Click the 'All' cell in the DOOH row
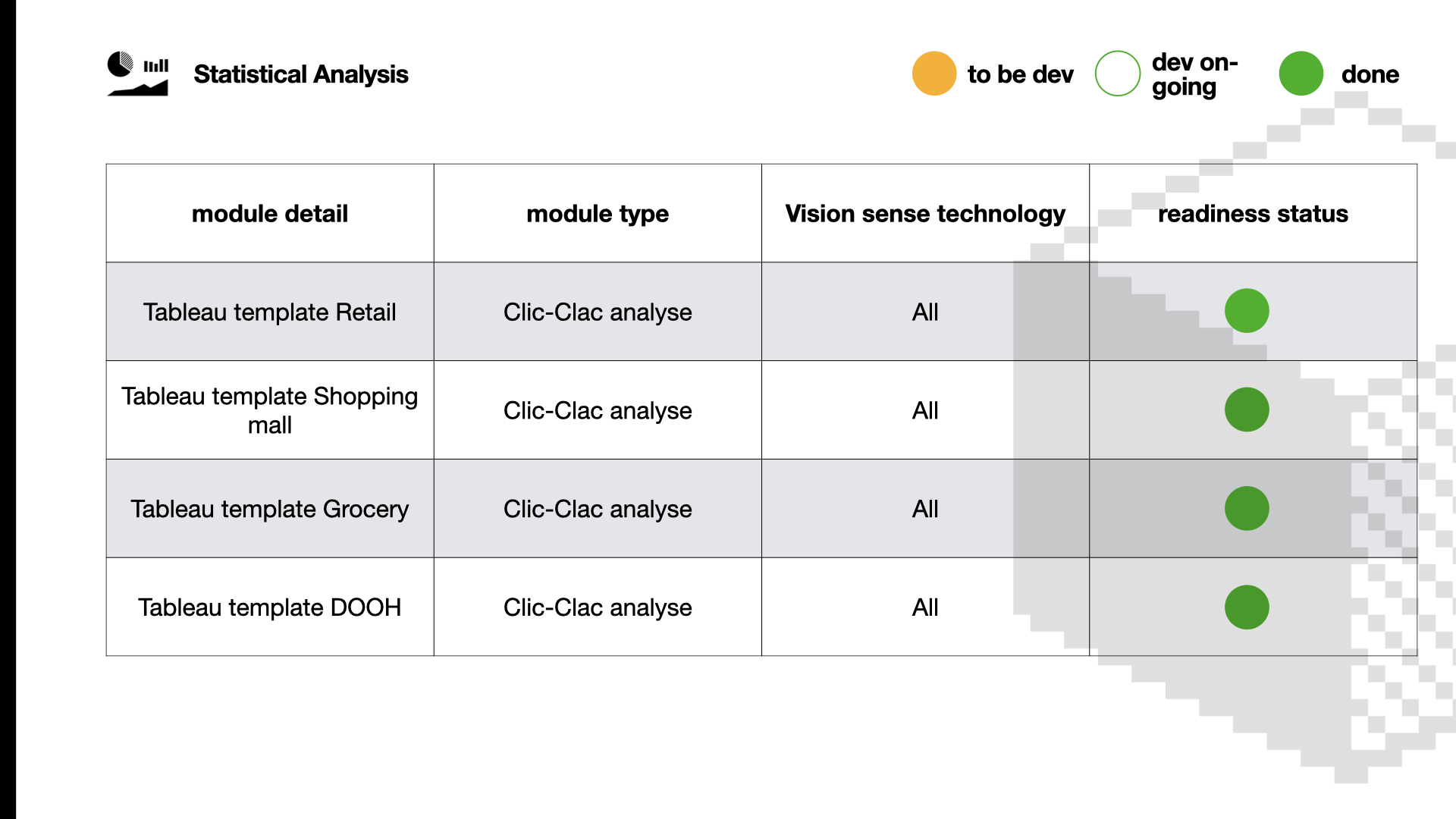This screenshot has width=1456, height=819. pyautogui.click(x=925, y=607)
